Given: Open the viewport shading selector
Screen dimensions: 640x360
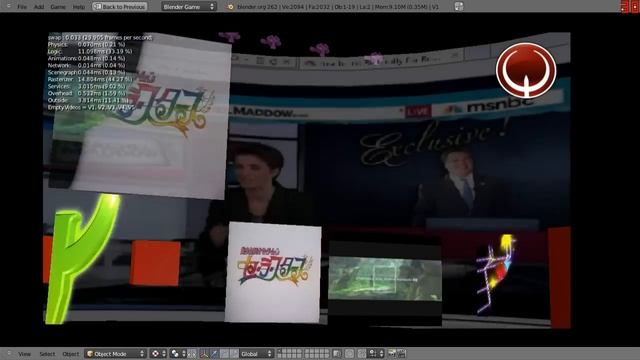Looking at the screenshot, I should [x=158, y=354].
